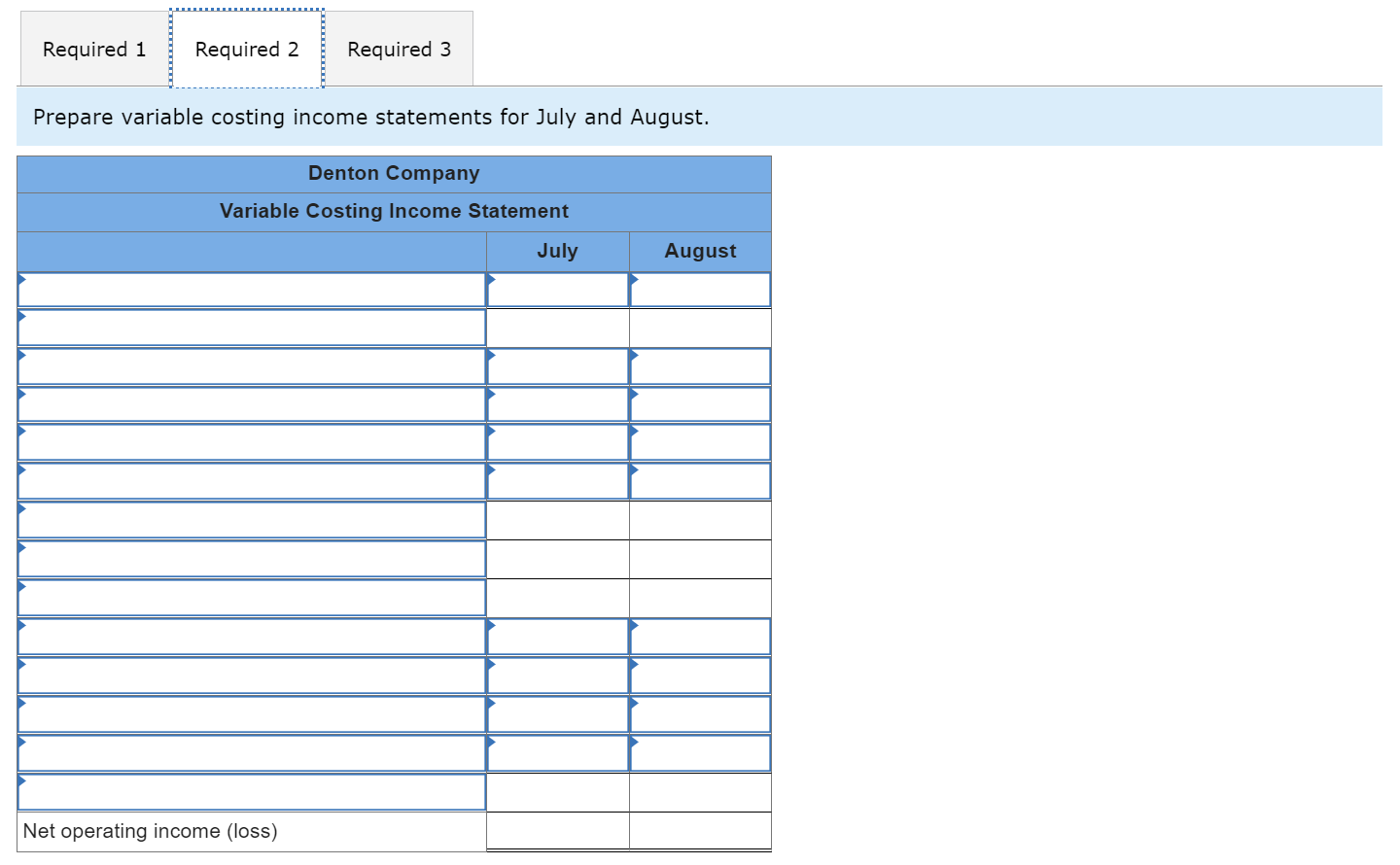This screenshot has width=1400, height=865.
Task: Click the July cell in the first table row
Action: coord(558,290)
